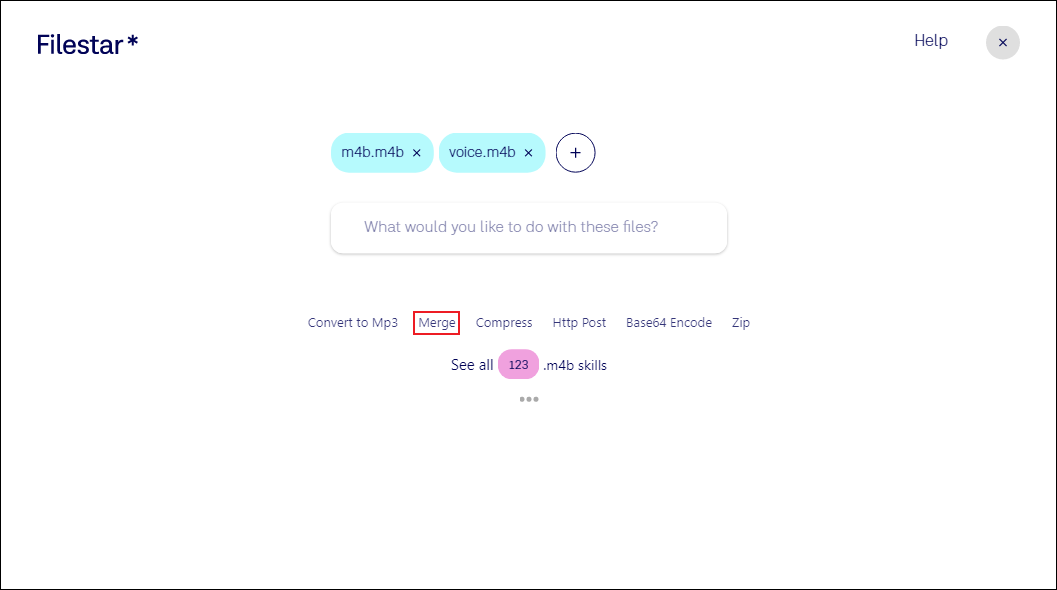1057x590 pixels.
Task: Click the task description input field
Action: [x=528, y=228]
